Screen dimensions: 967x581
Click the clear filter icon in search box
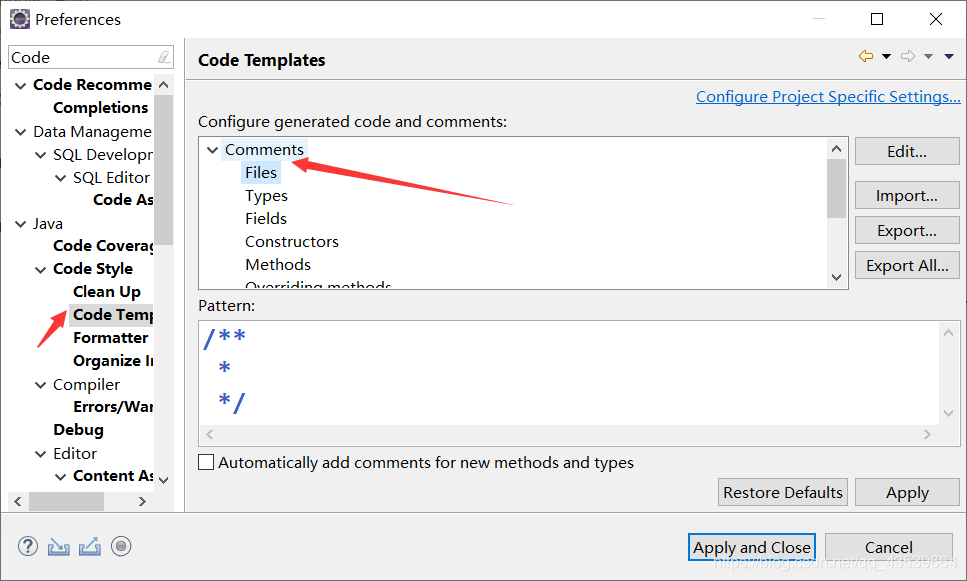(x=163, y=58)
